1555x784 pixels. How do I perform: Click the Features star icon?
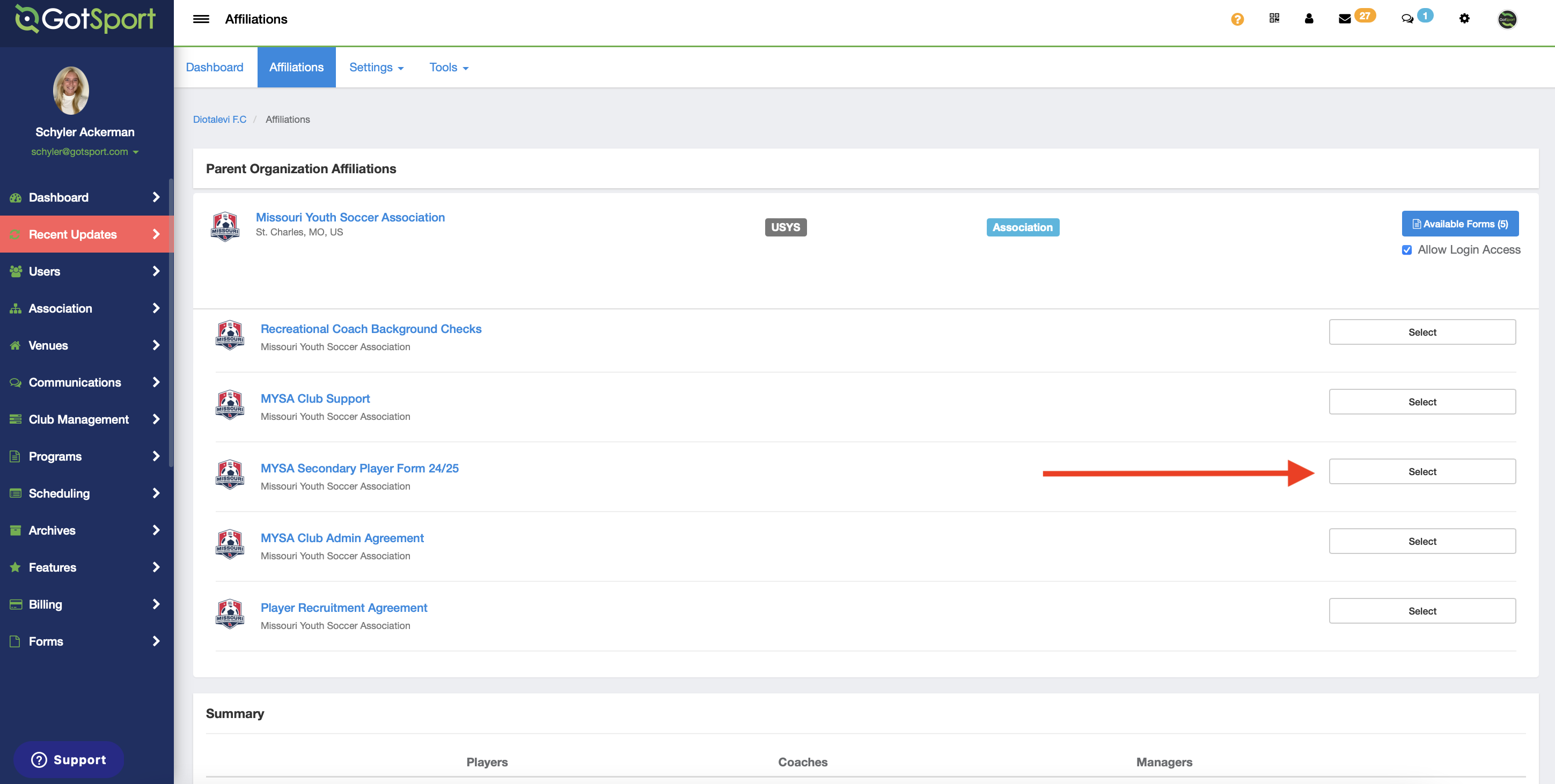pyautogui.click(x=16, y=567)
